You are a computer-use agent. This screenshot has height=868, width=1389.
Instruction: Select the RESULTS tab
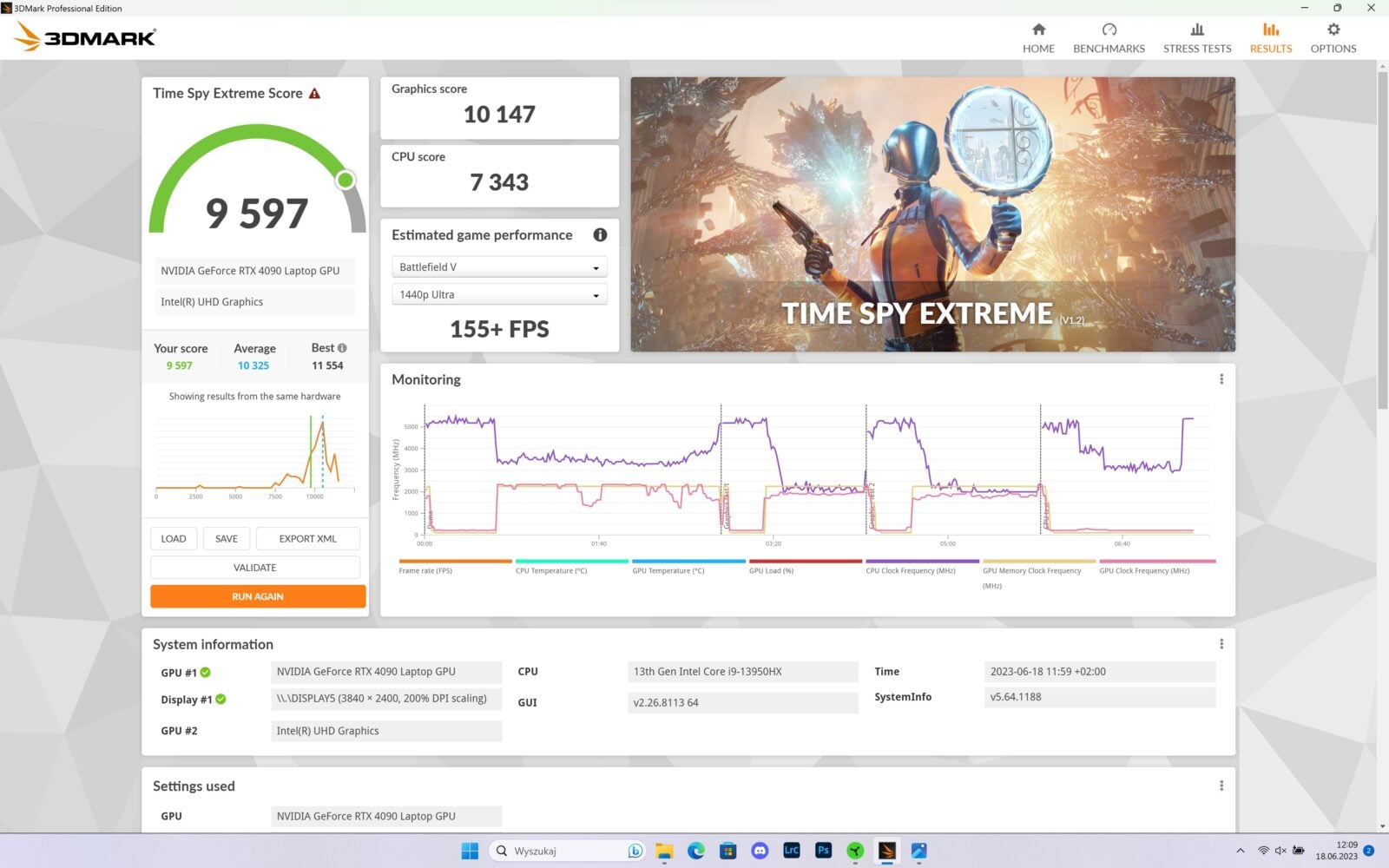(x=1271, y=38)
